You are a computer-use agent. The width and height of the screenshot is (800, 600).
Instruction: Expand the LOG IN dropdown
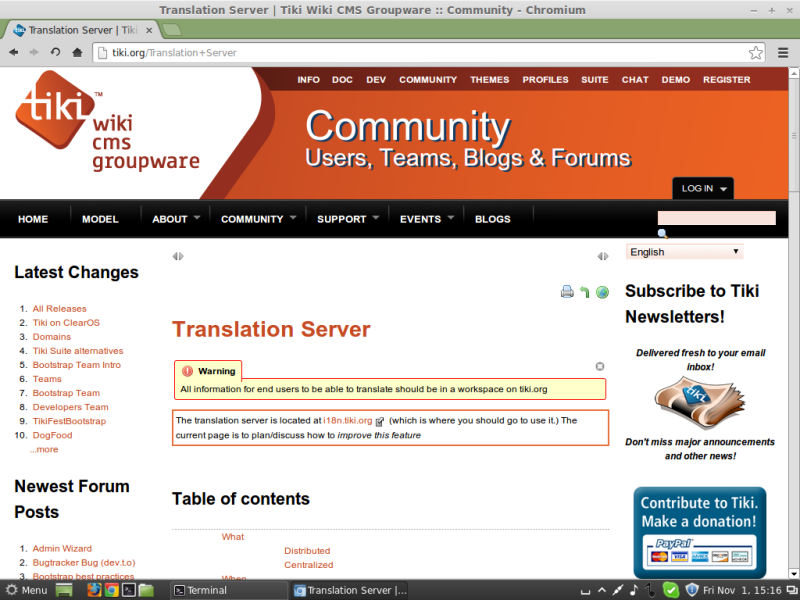coord(703,188)
